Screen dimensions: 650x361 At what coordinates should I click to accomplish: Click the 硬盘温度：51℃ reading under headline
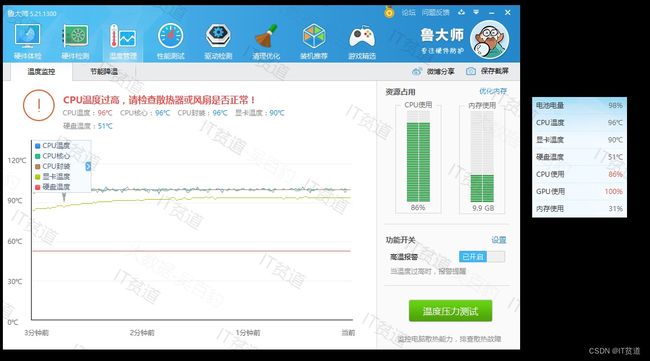pos(87,126)
